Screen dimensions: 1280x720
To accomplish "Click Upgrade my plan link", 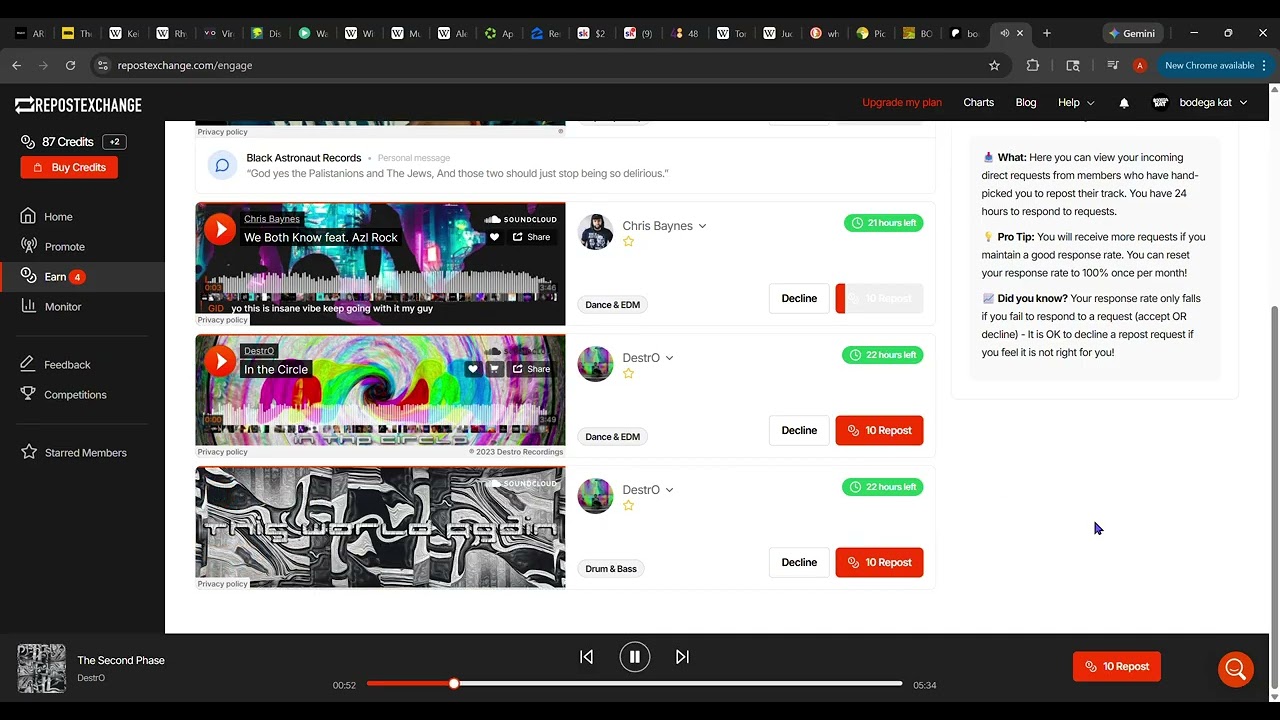I will 902,102.
